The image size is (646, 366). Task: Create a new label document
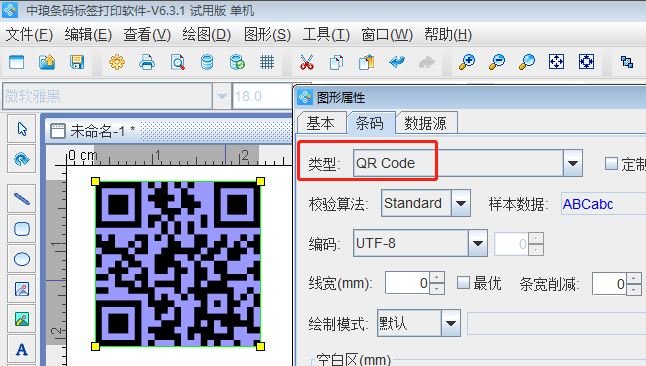click(16, 62)
